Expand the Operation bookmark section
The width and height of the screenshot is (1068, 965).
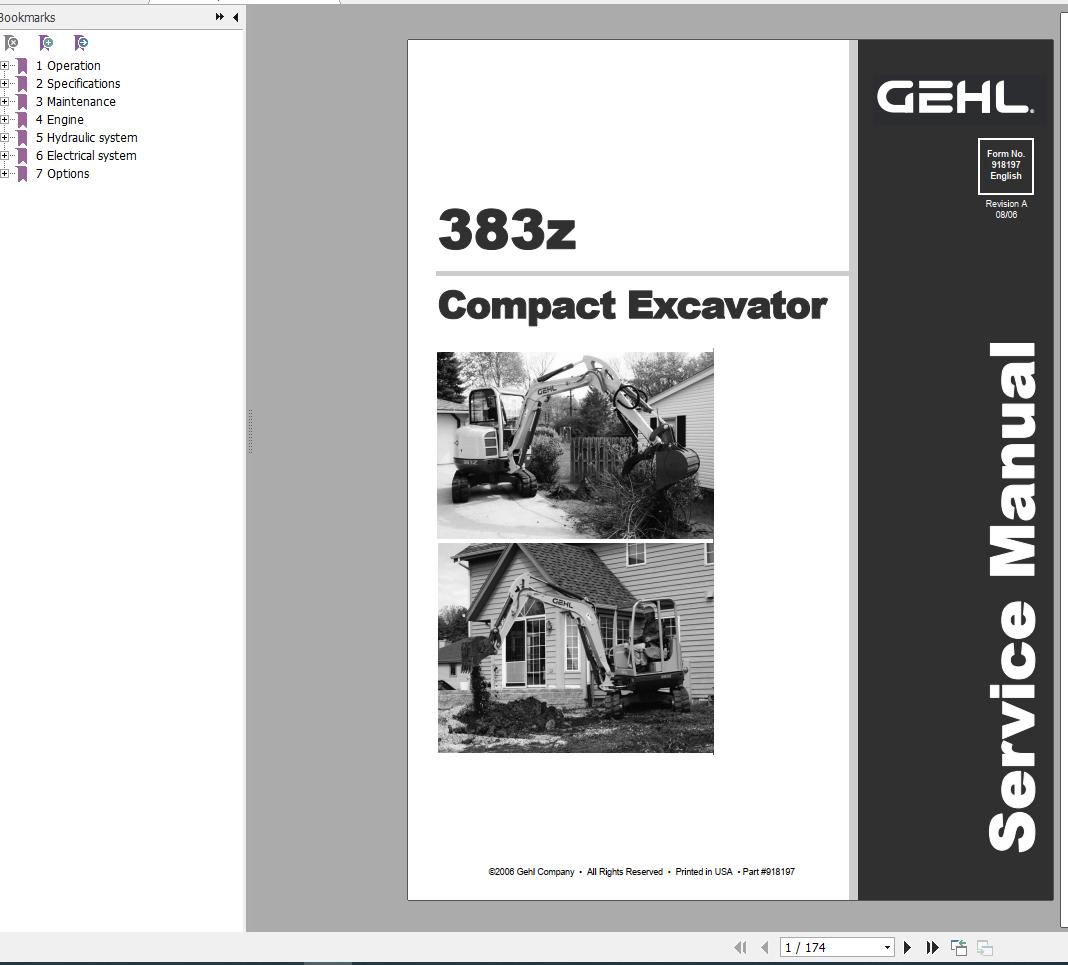(6, 65)
